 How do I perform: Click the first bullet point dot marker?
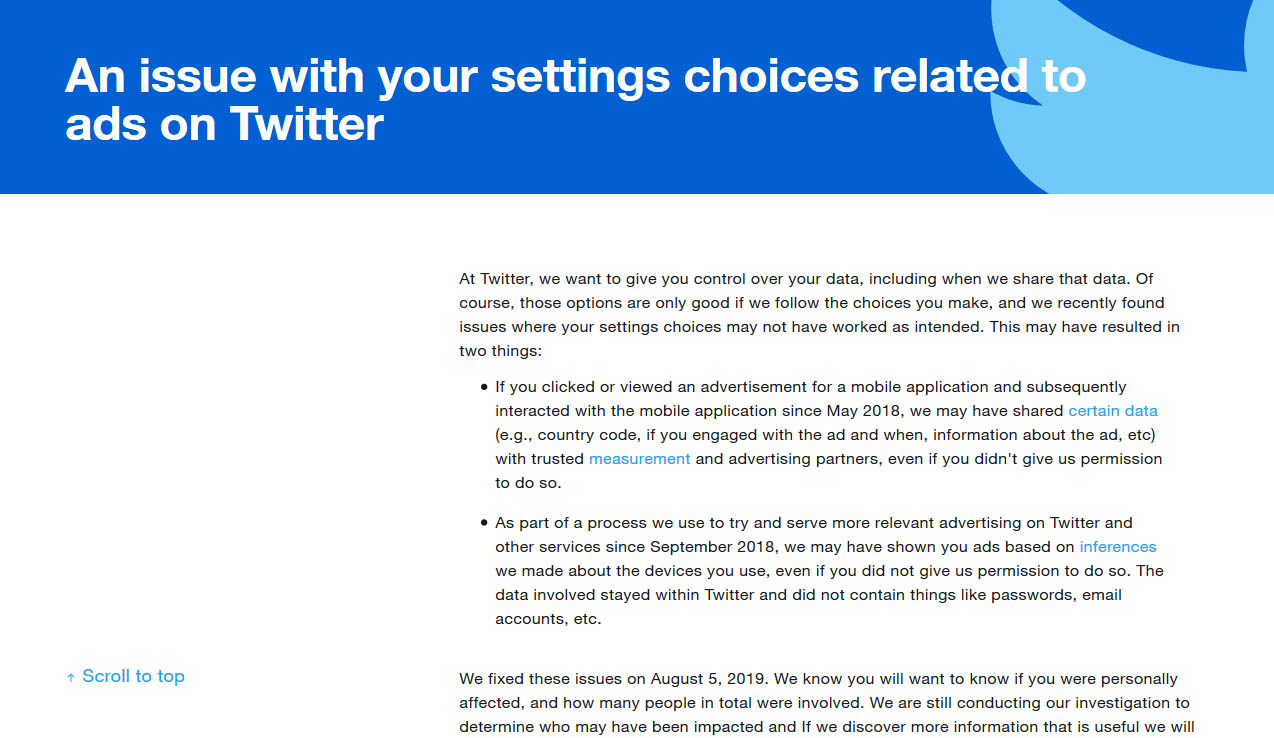coord(484,387)
